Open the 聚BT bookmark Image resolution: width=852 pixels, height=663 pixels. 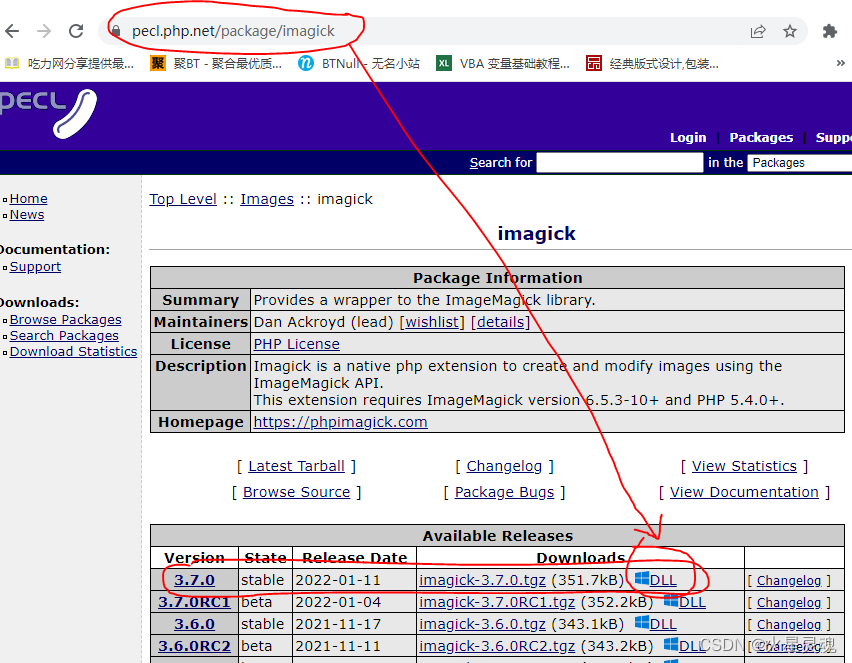click(x=216, y=64)
